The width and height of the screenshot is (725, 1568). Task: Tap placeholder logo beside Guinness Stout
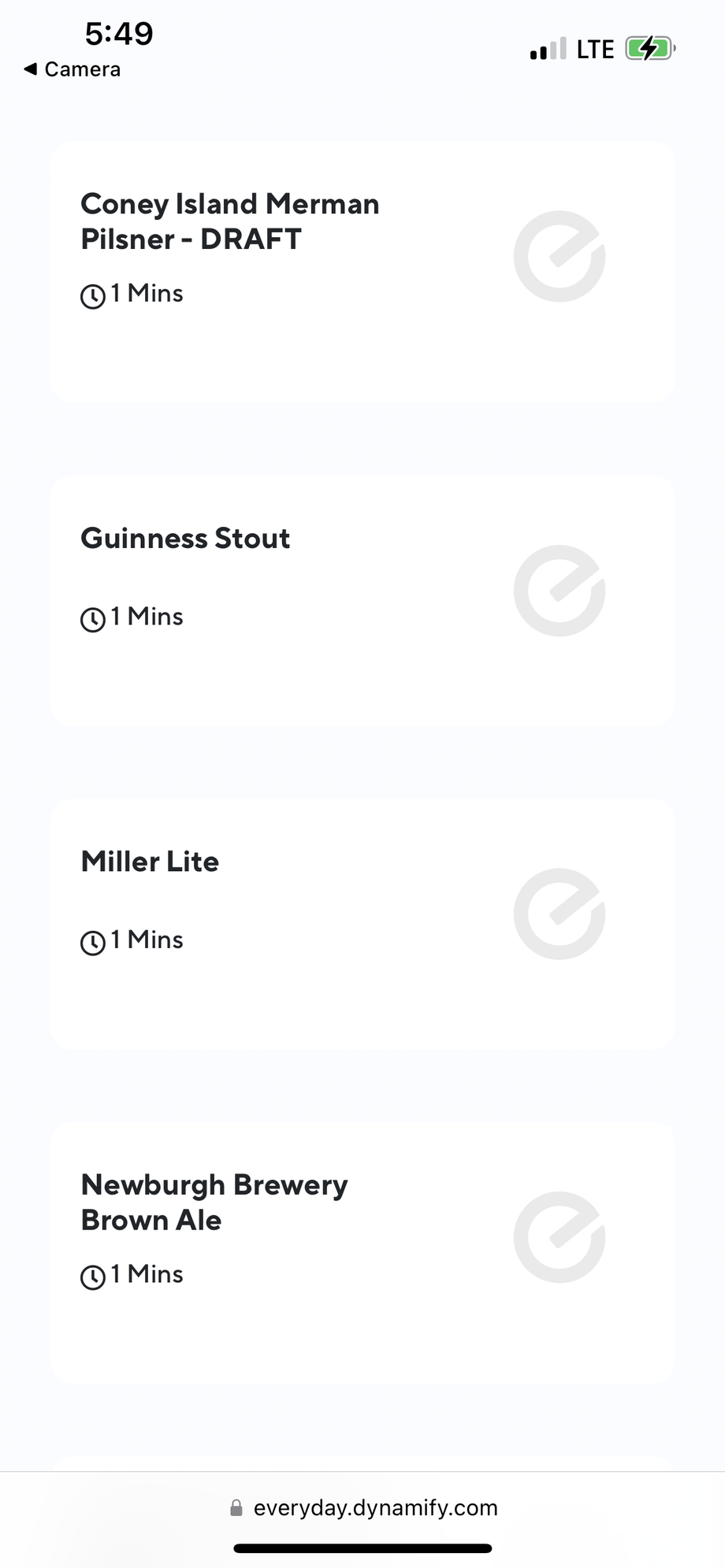click(560, 591)
